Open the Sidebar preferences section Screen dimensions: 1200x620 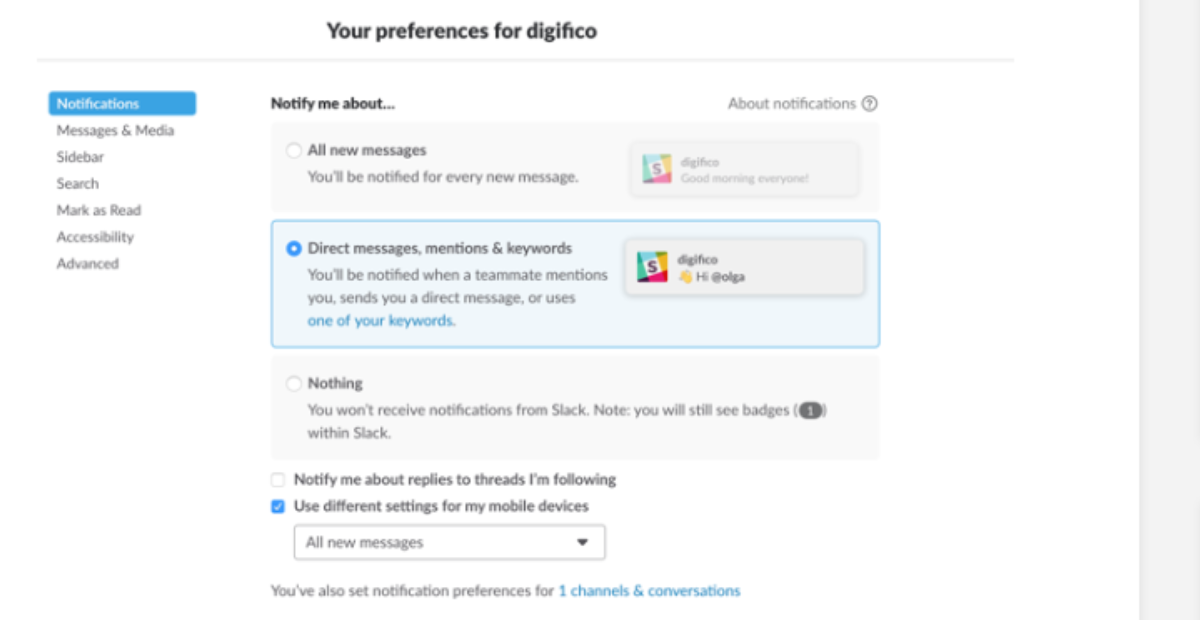[79, 156]
